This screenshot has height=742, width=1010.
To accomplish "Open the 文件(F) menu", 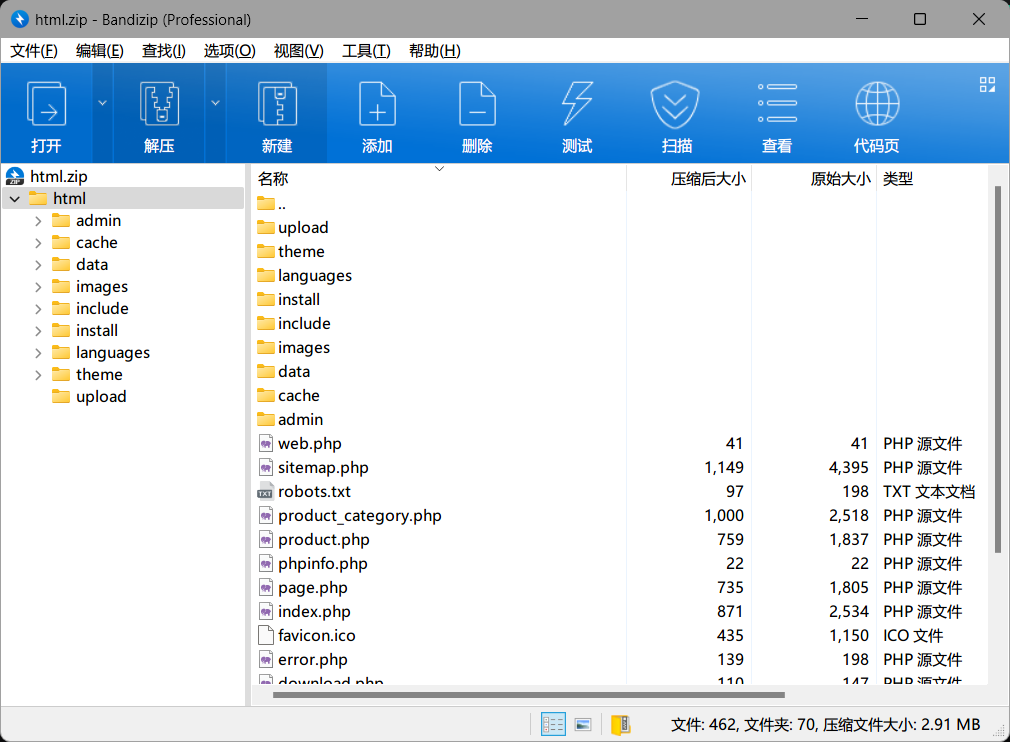I will pyautogui.click(x=34, y=51).
